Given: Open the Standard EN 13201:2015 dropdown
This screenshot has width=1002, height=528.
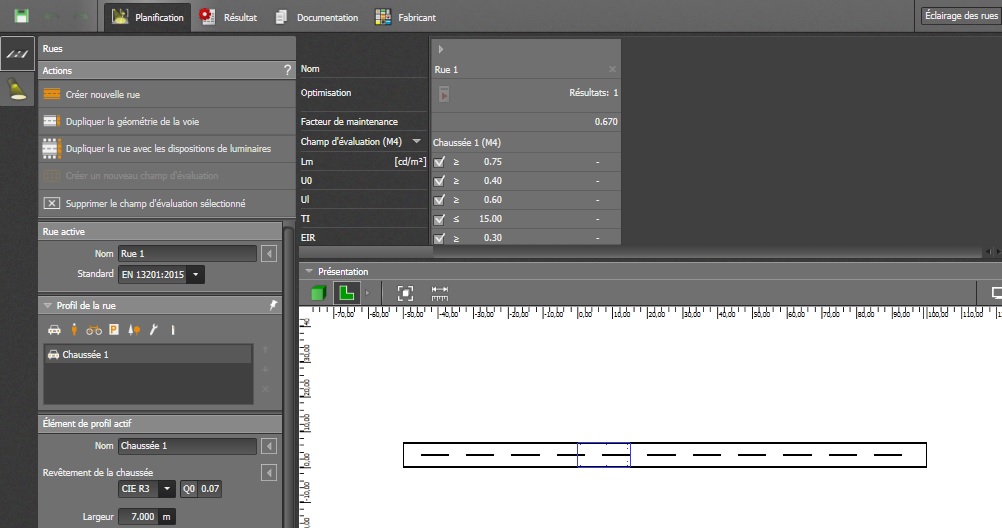Looking at the screenshot, I should point(196,274).
